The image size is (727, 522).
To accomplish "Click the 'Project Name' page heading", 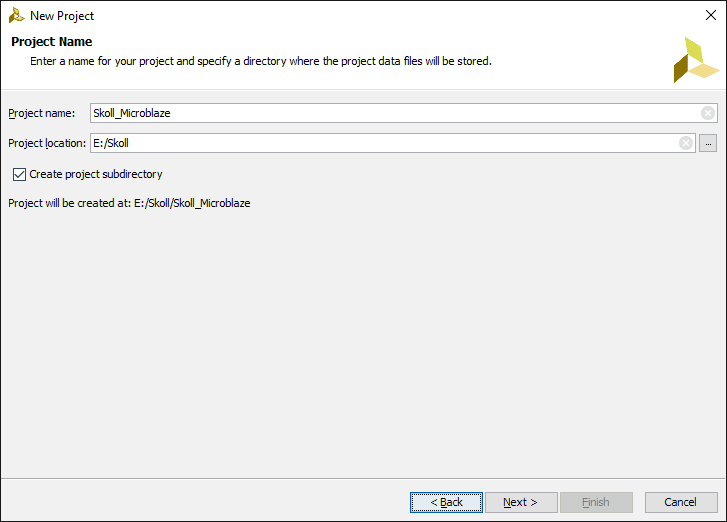I will [x=52, y=42].
